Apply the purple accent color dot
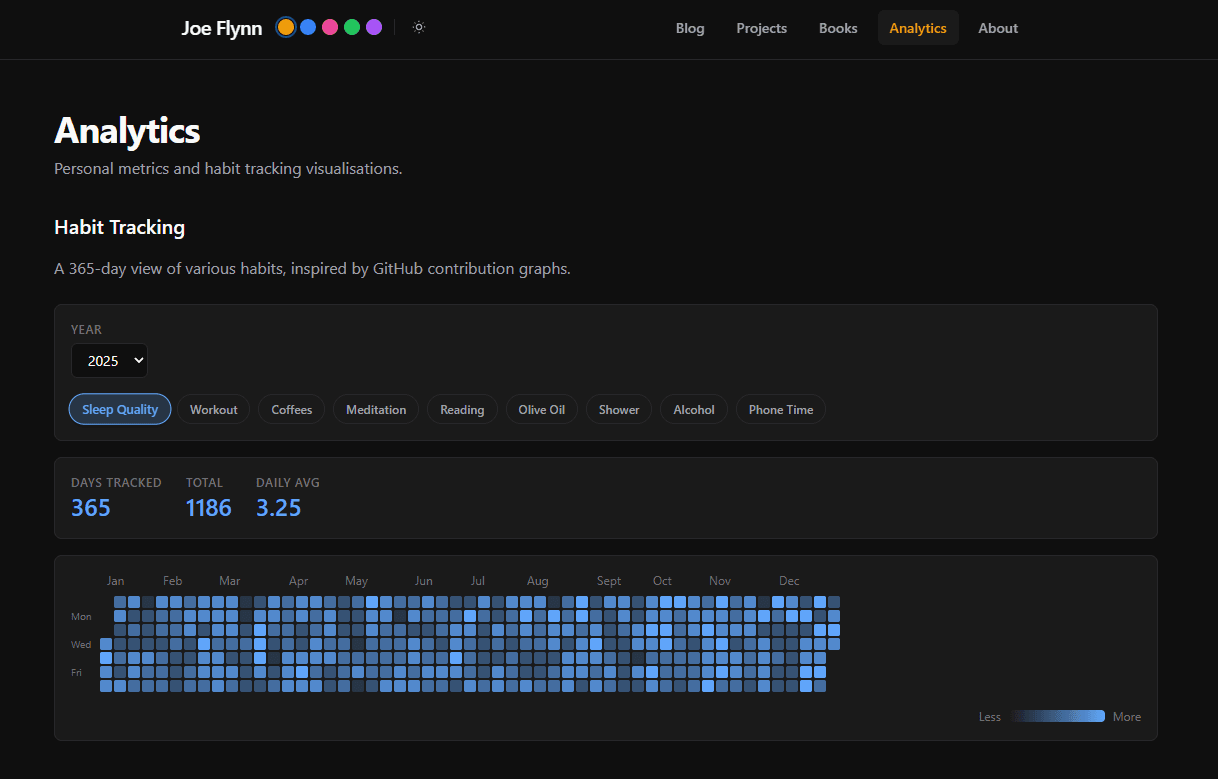This screenshot has width=1218, height=779. [374, 27]
